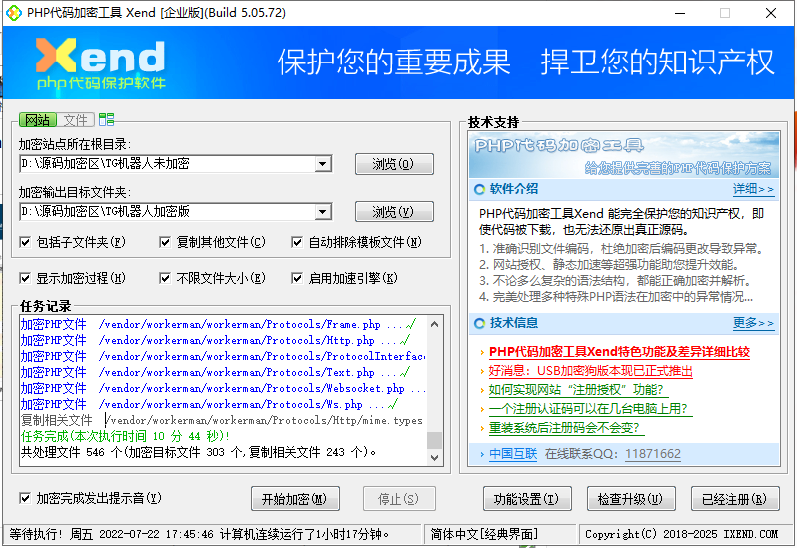Open 更多>> link in 技术信息
The height and width of the screenshot is (548, 797).
[x=753, y=323]
